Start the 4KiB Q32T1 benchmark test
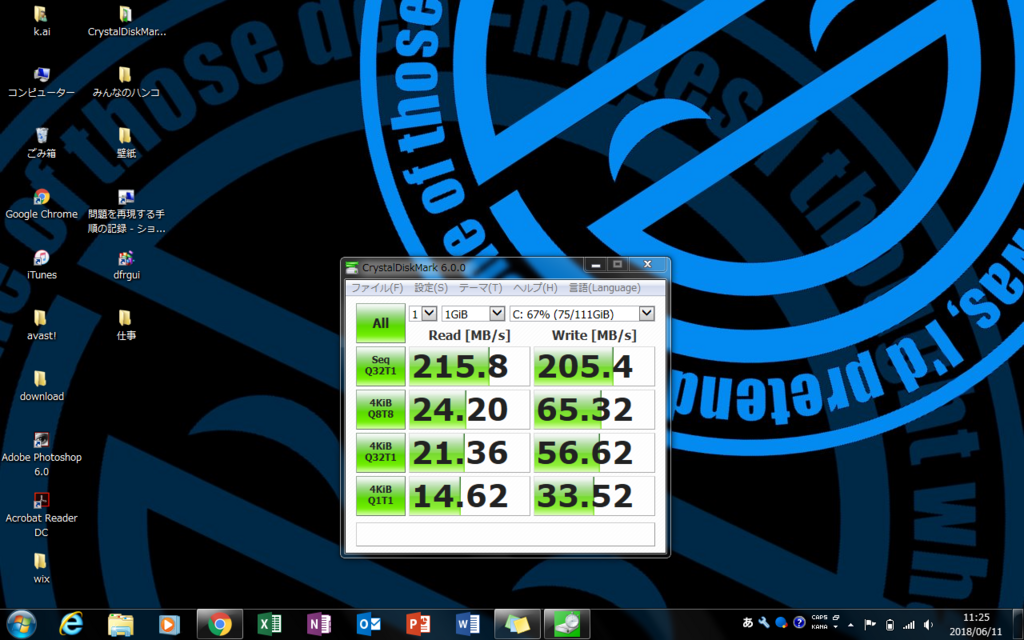Screen dimensions: 1024x640 point(381,453)
